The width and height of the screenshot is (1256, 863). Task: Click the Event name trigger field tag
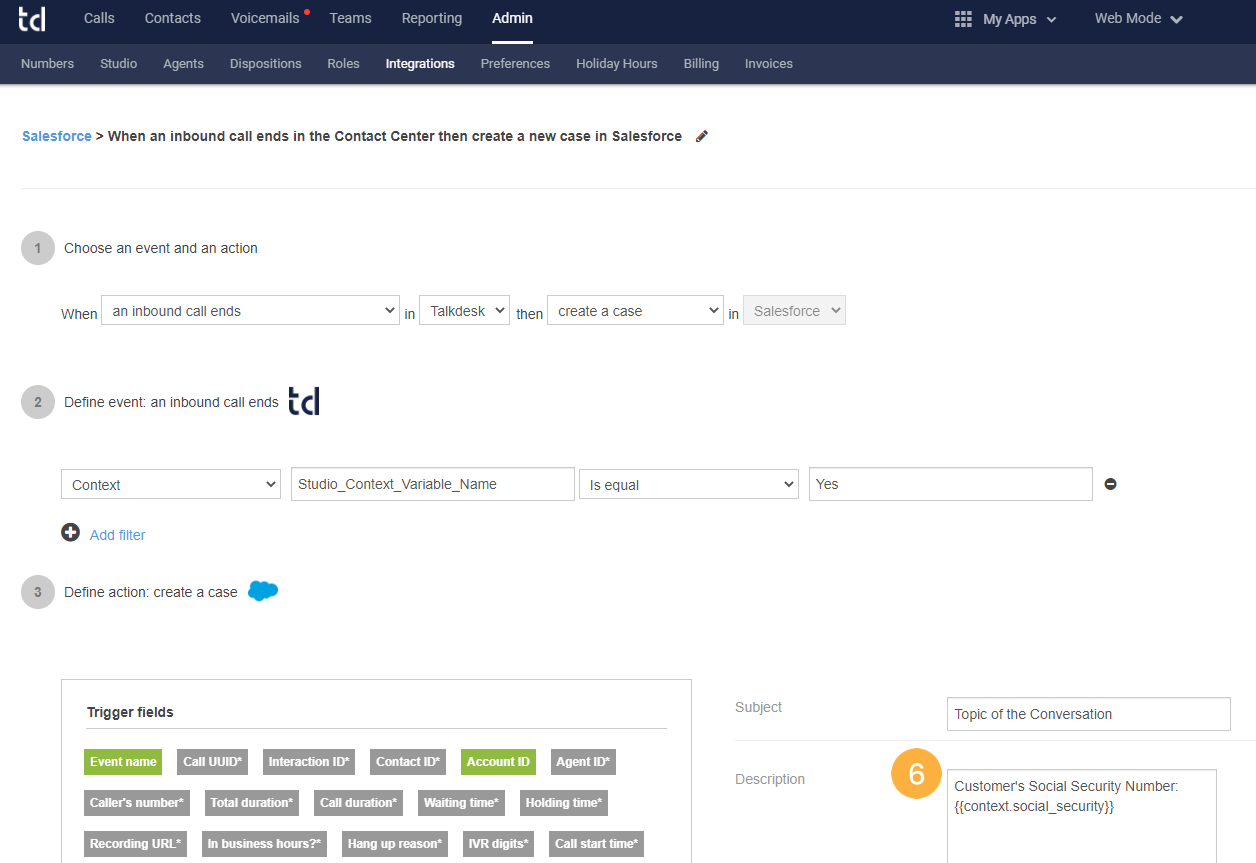(x=123, y=762)
